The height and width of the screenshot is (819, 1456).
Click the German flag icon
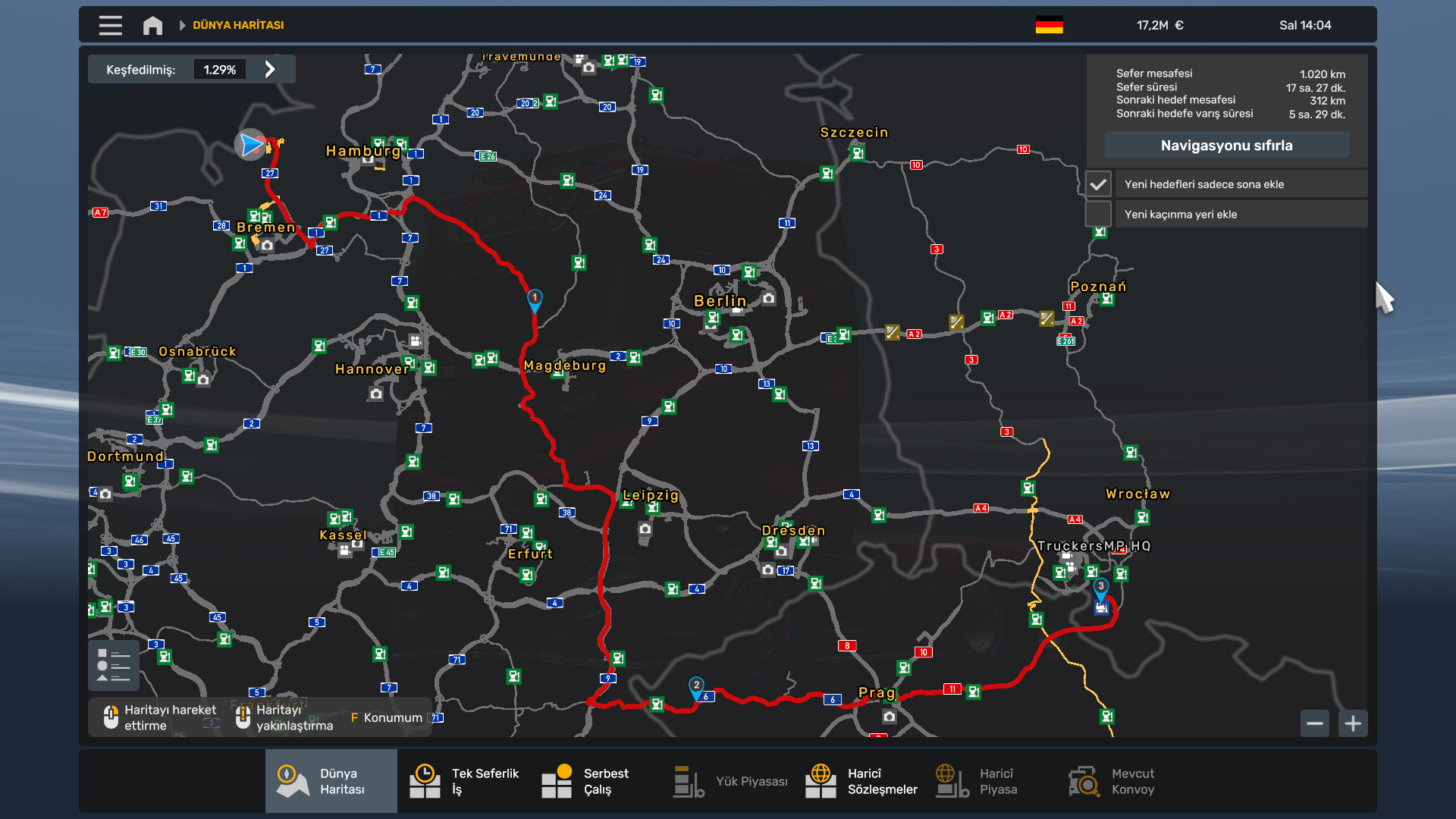click(x=1049, y=25)
